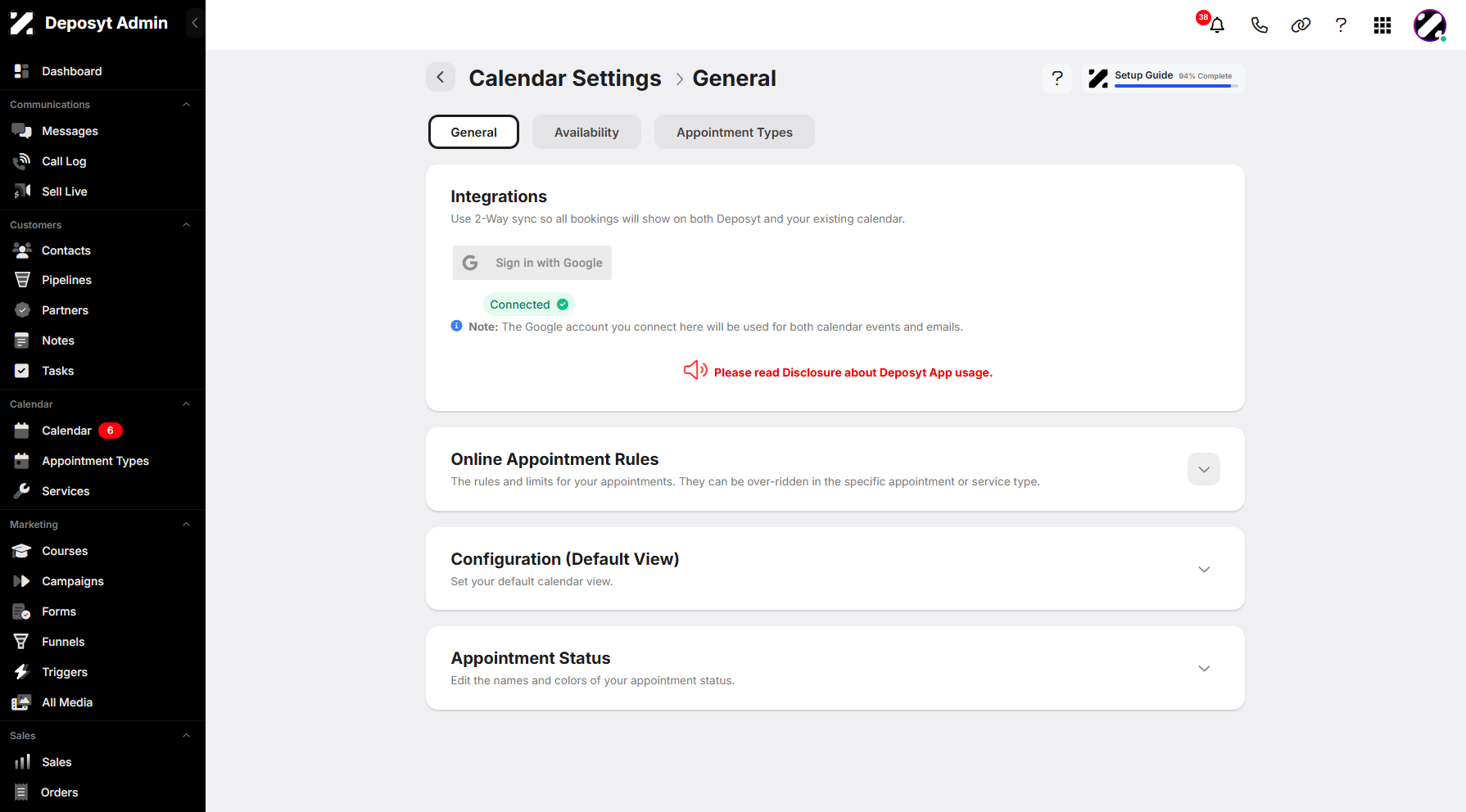The image size is (1466, 812).
Task: Collapse the Customers sidebar section
Action: [x=186, y=225]
